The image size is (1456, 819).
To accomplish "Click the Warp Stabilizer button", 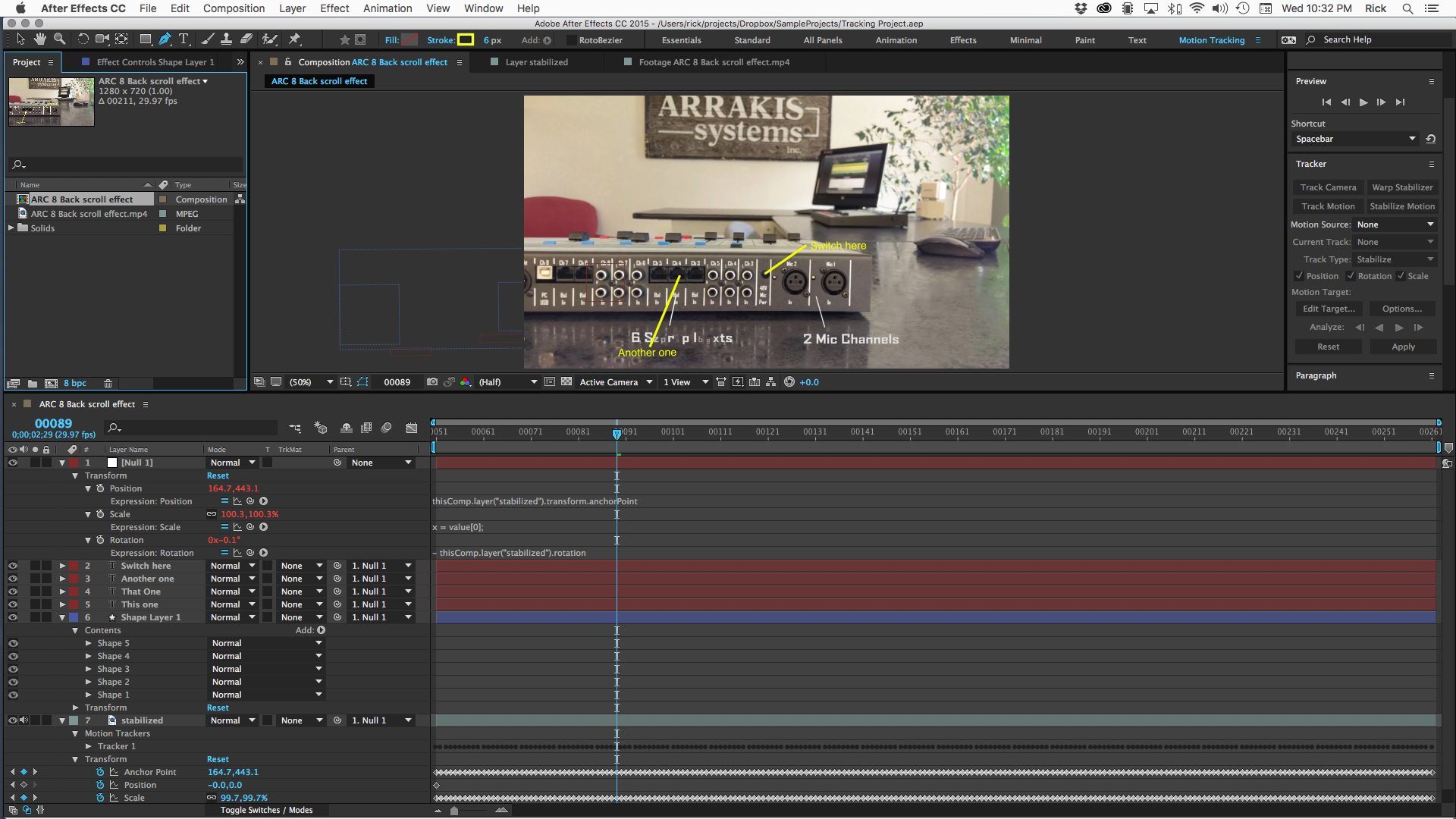I will (1402, 187).
